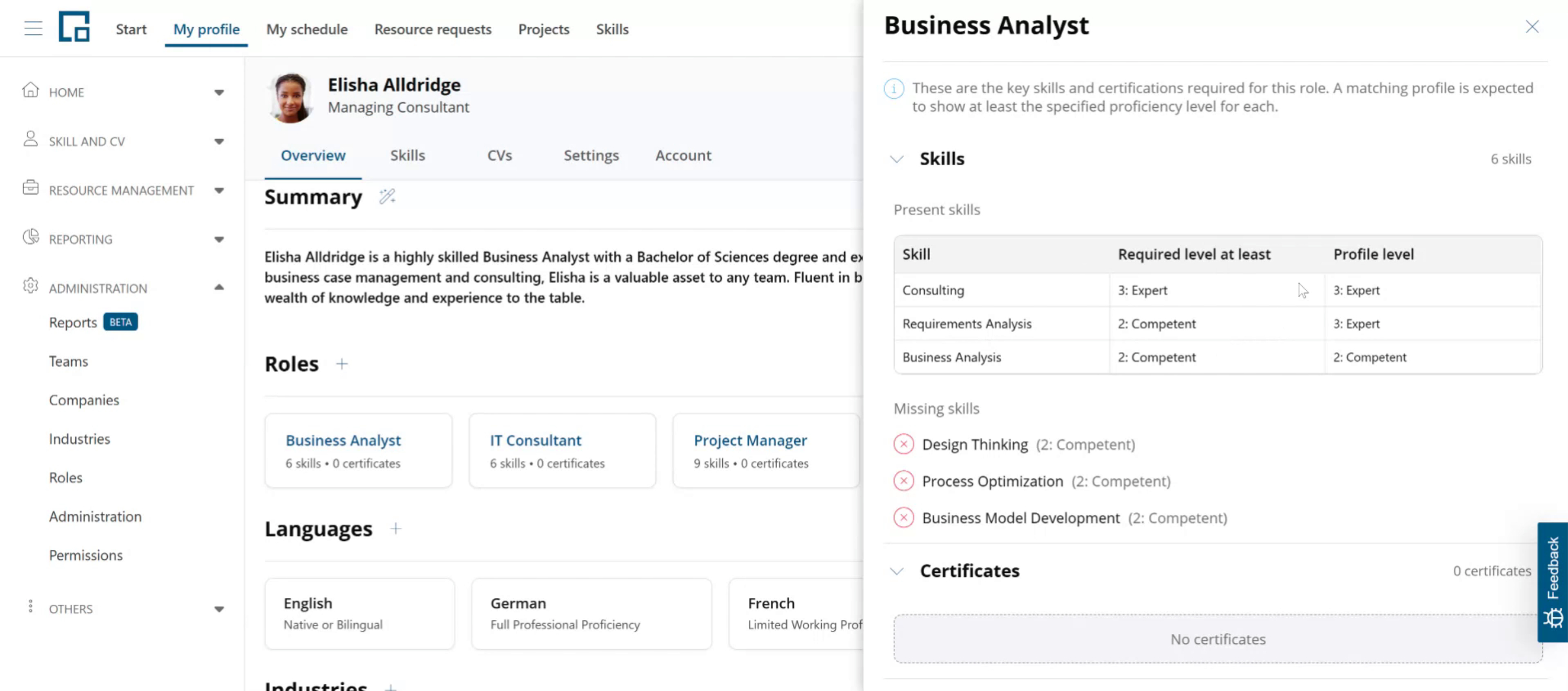Click the info icon in the role panel
Screen dimensions: 1568x691
pyautogui.click(x=893, y=89)
